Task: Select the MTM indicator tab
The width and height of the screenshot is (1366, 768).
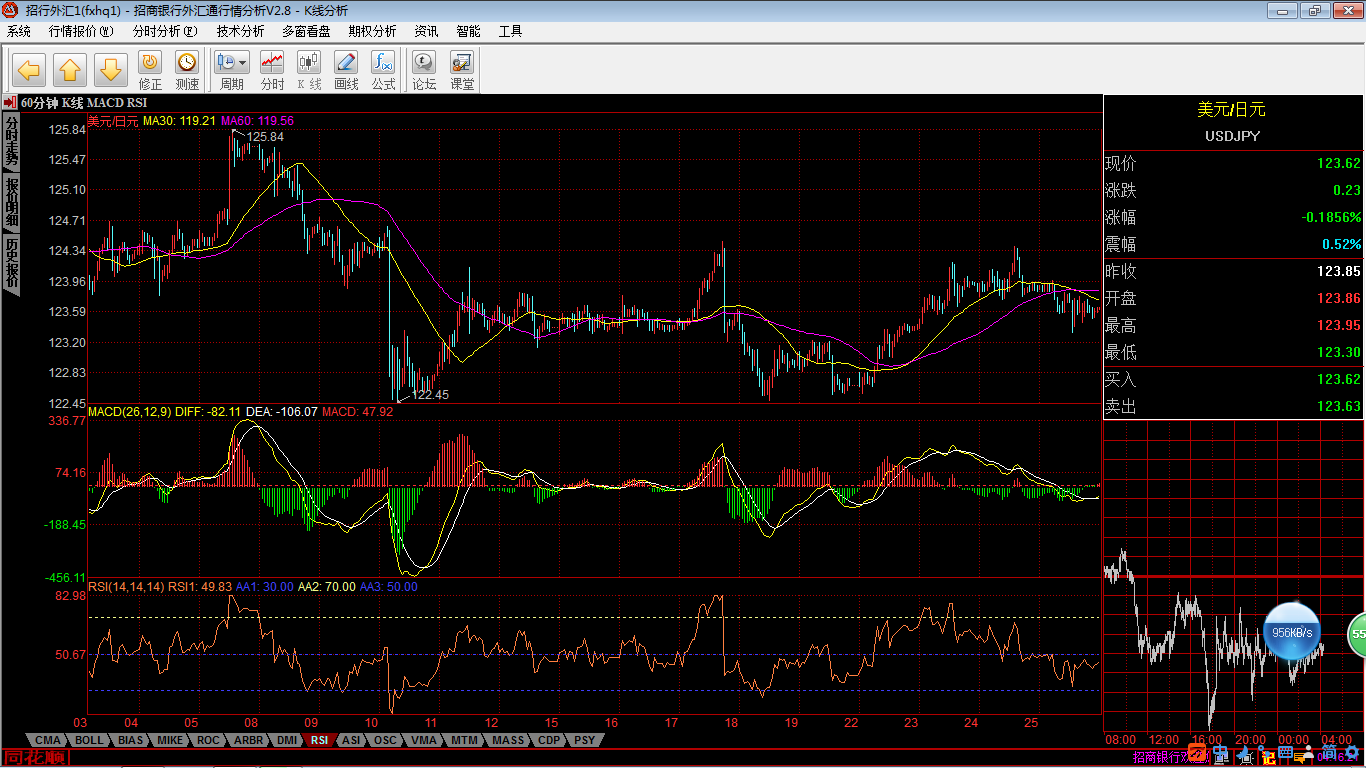Action: [x=463, y=740]
